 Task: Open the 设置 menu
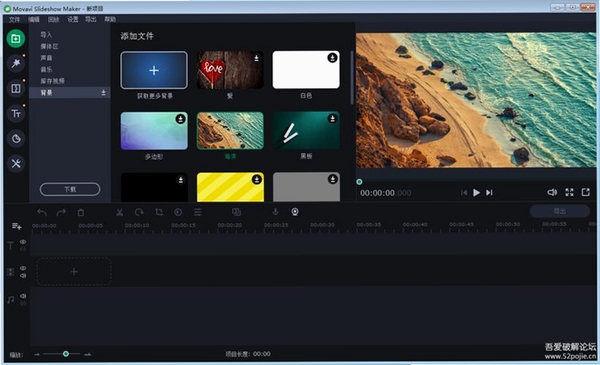click(x=73, y=19)
